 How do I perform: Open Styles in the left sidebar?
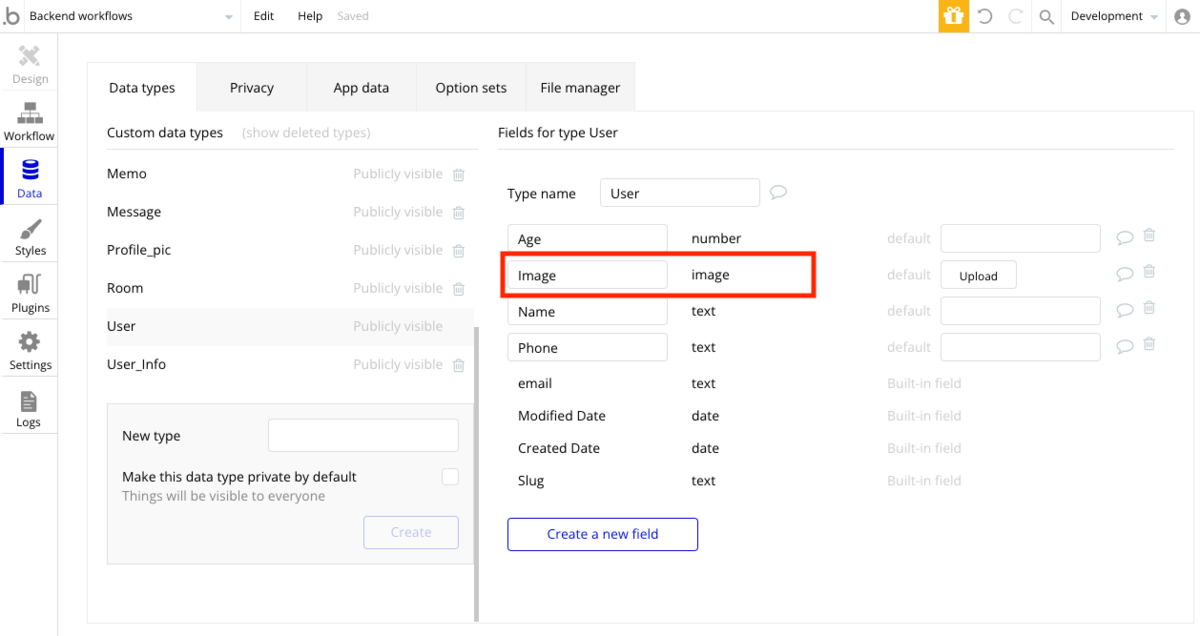(30, 236)
